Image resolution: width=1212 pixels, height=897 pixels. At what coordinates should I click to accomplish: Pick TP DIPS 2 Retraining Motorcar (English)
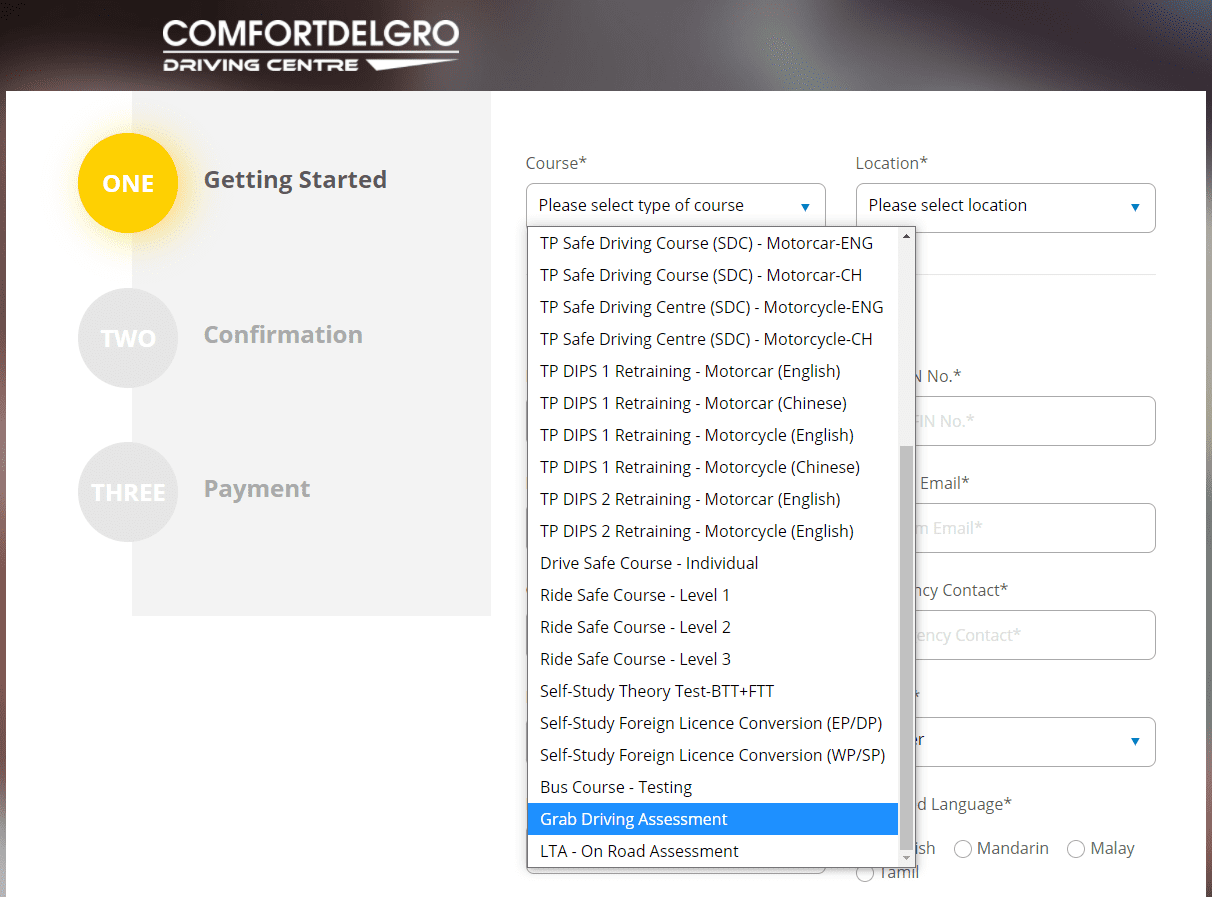pyautogui.click(x=712, y=499)
